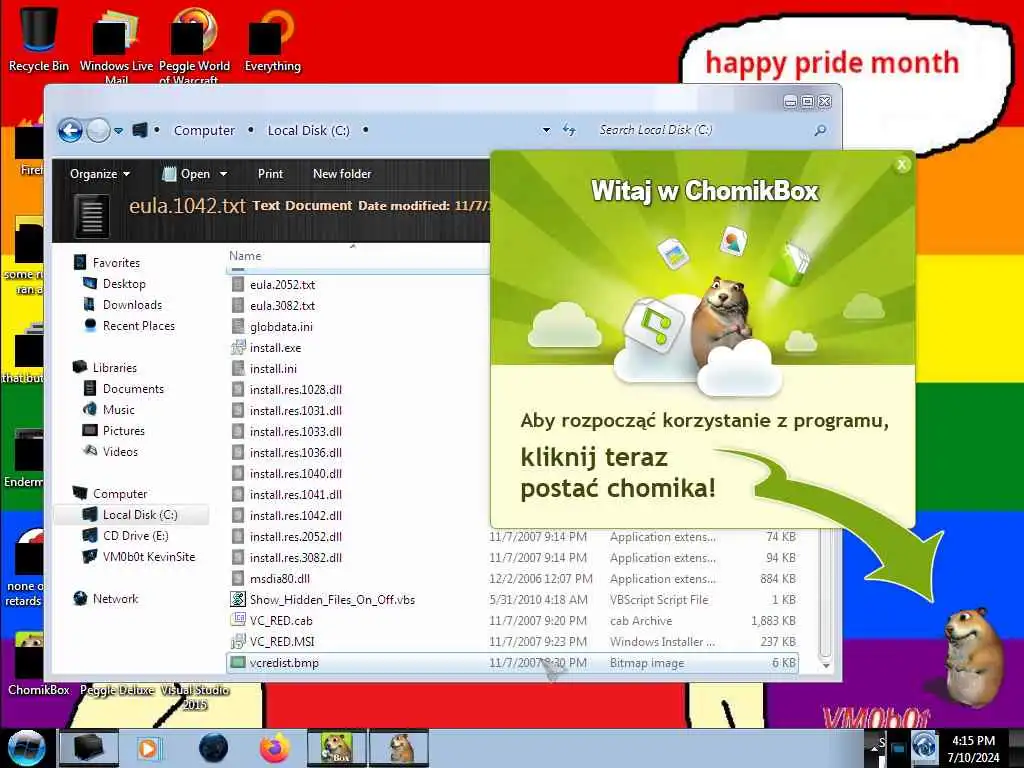
Task: Open Downloads under Favorites
Action: (x=132, y=304)
